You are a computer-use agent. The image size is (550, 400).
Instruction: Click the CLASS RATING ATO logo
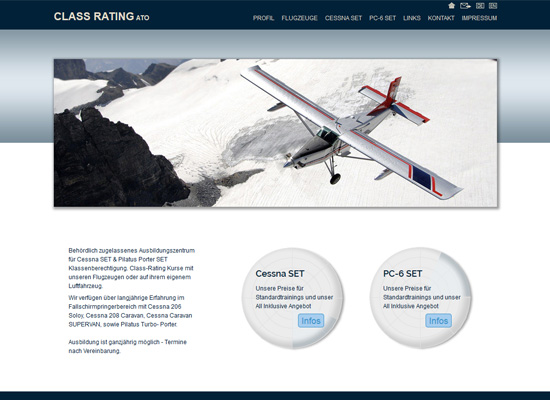(101, 16)
